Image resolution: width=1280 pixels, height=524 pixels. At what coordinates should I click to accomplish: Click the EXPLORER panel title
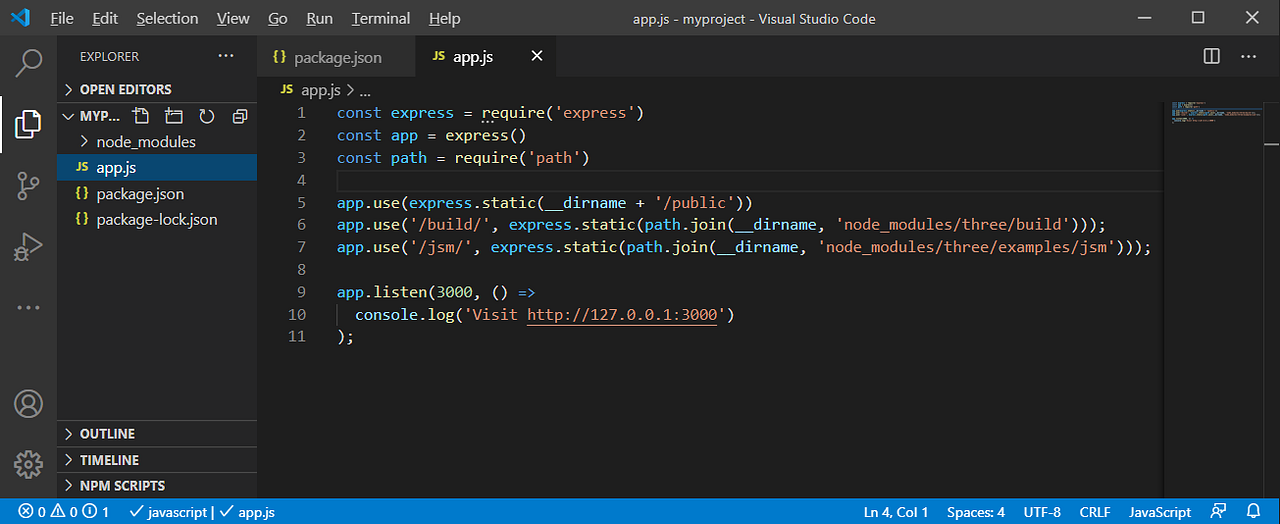[110, 57]
